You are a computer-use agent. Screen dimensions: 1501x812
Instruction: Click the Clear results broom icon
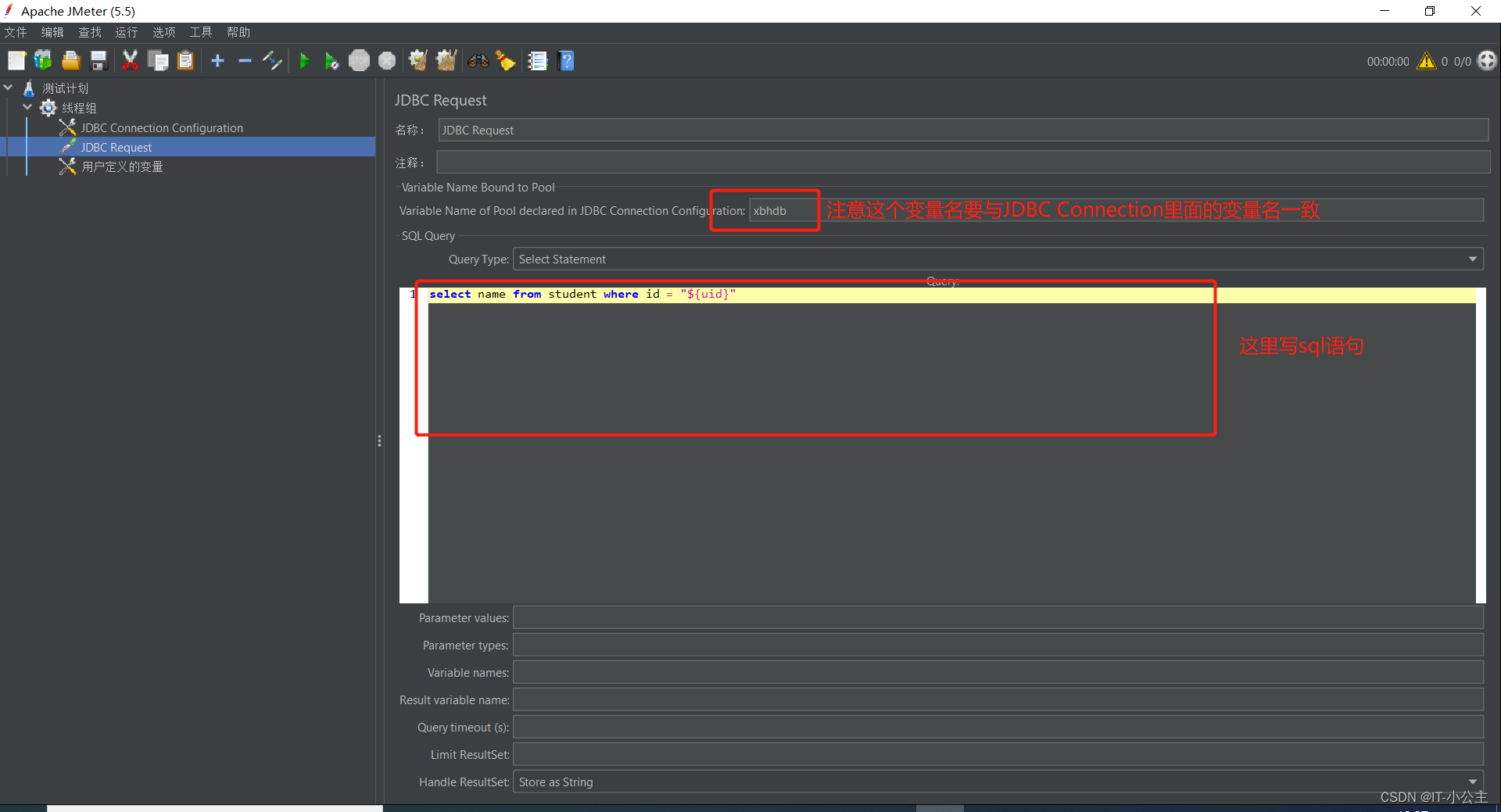pos(418,61)
